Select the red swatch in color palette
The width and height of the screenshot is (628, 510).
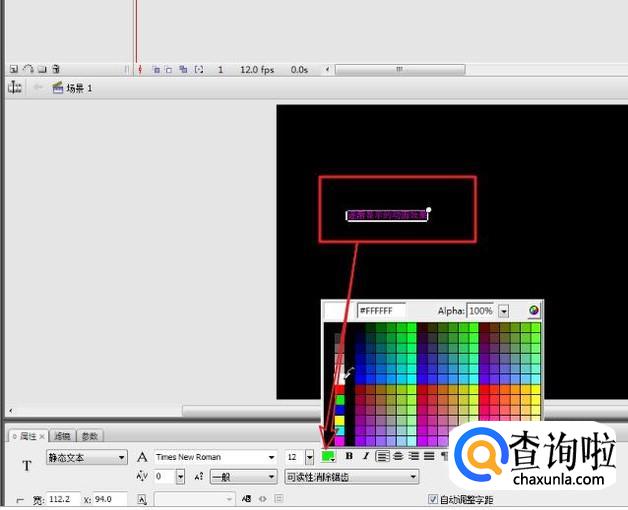point(339,390)
